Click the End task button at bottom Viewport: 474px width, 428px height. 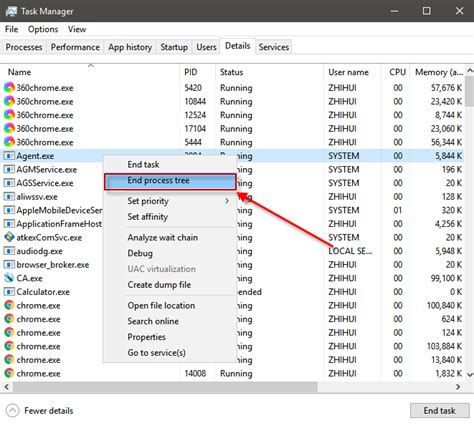coord(439,411)
